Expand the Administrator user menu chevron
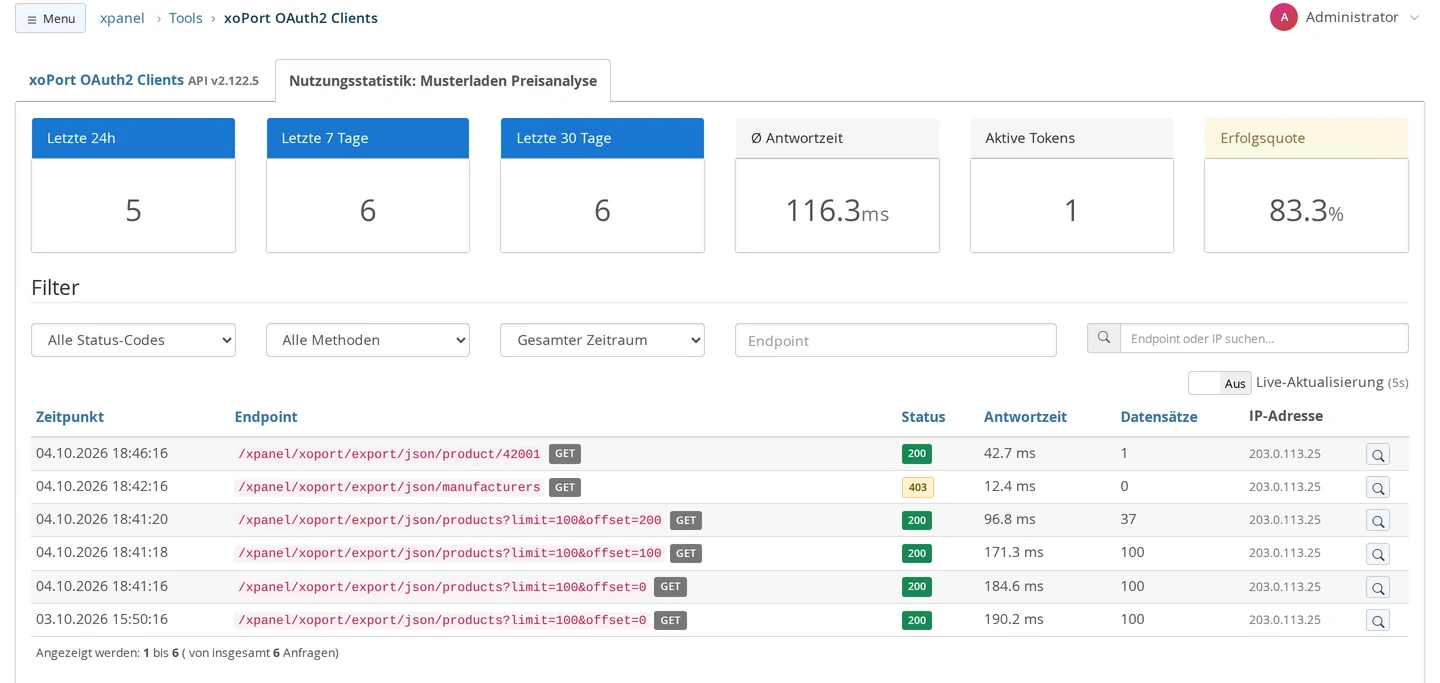This screenshot has width=1440, height=683. click(1414, 18)
